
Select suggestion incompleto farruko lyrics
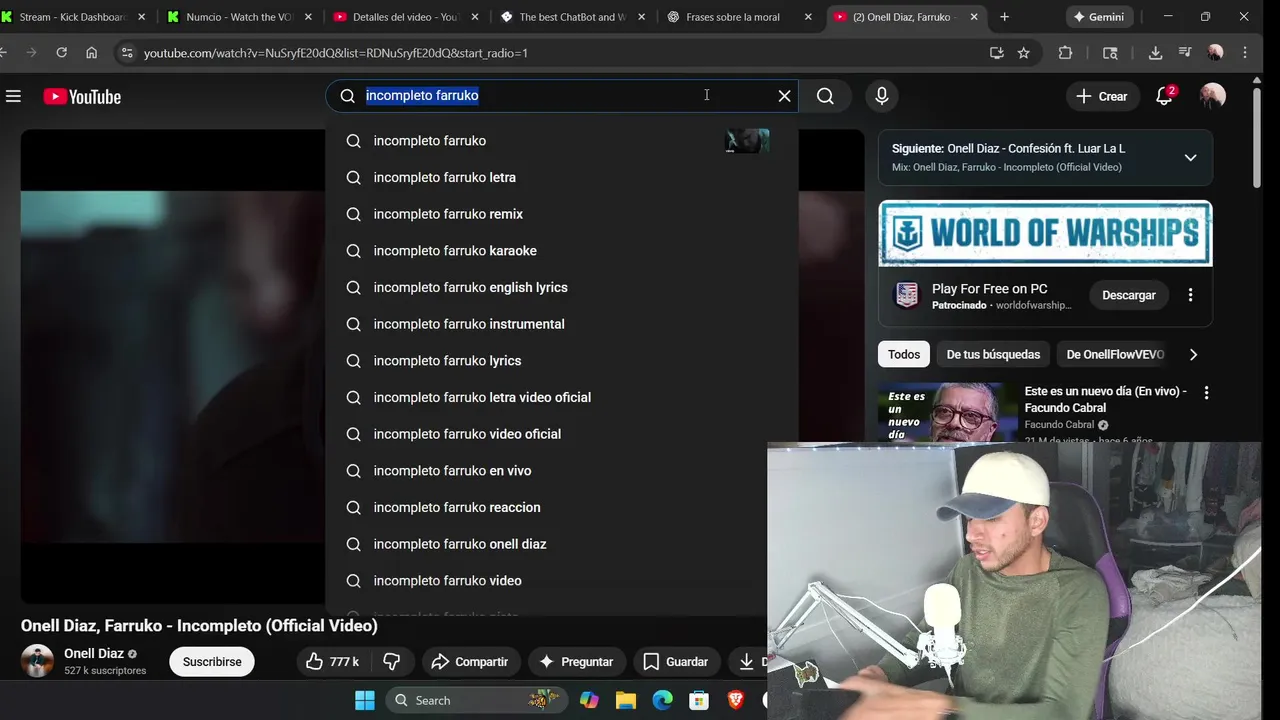pyautogui.click(x=562, y=361)
